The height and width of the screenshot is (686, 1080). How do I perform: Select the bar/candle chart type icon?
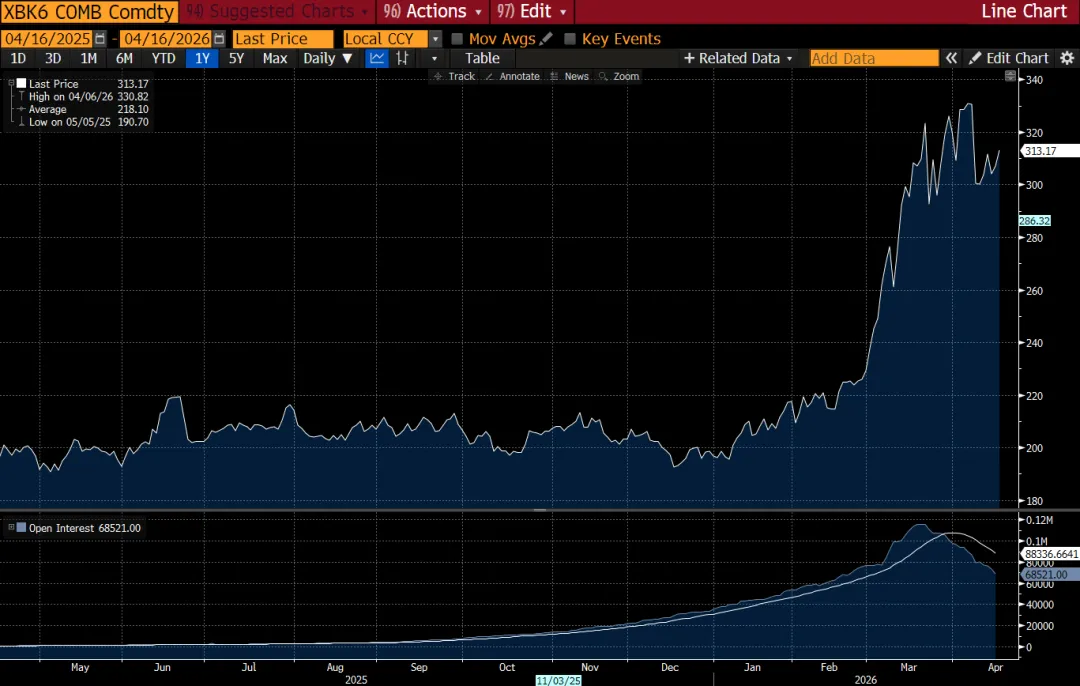(402, 59)
